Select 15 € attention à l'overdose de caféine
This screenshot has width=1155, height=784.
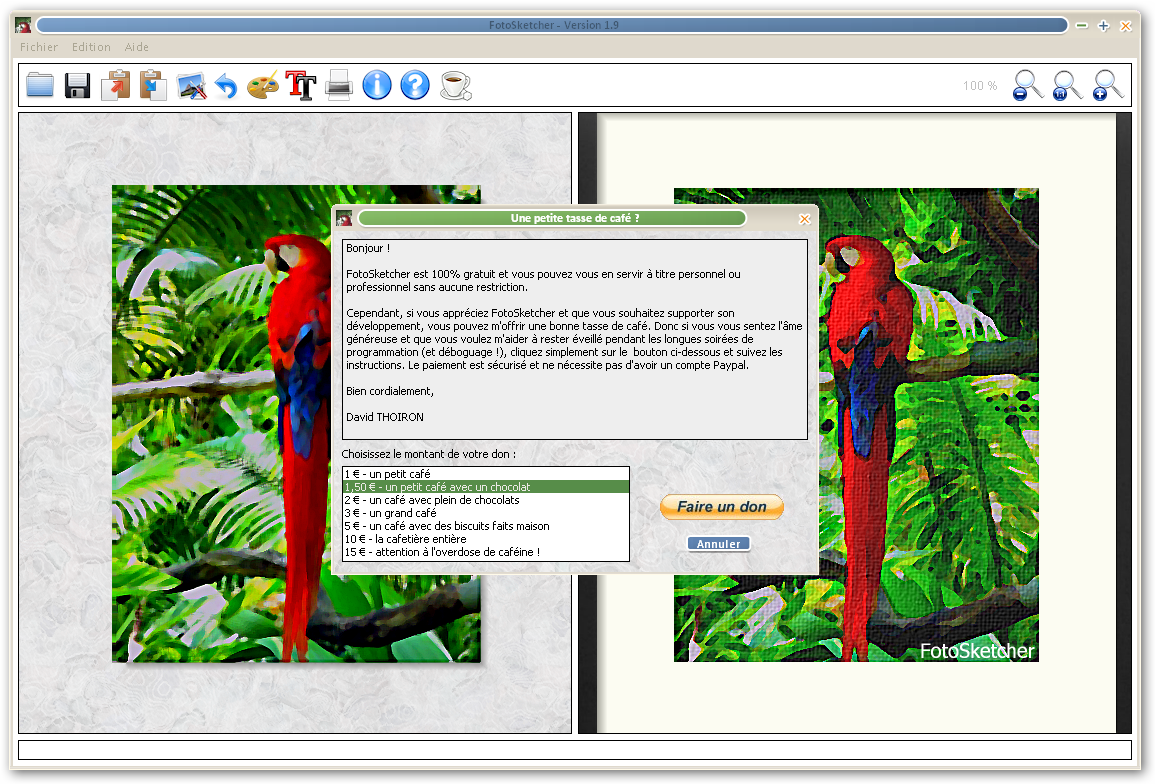(x=442, y=552)
